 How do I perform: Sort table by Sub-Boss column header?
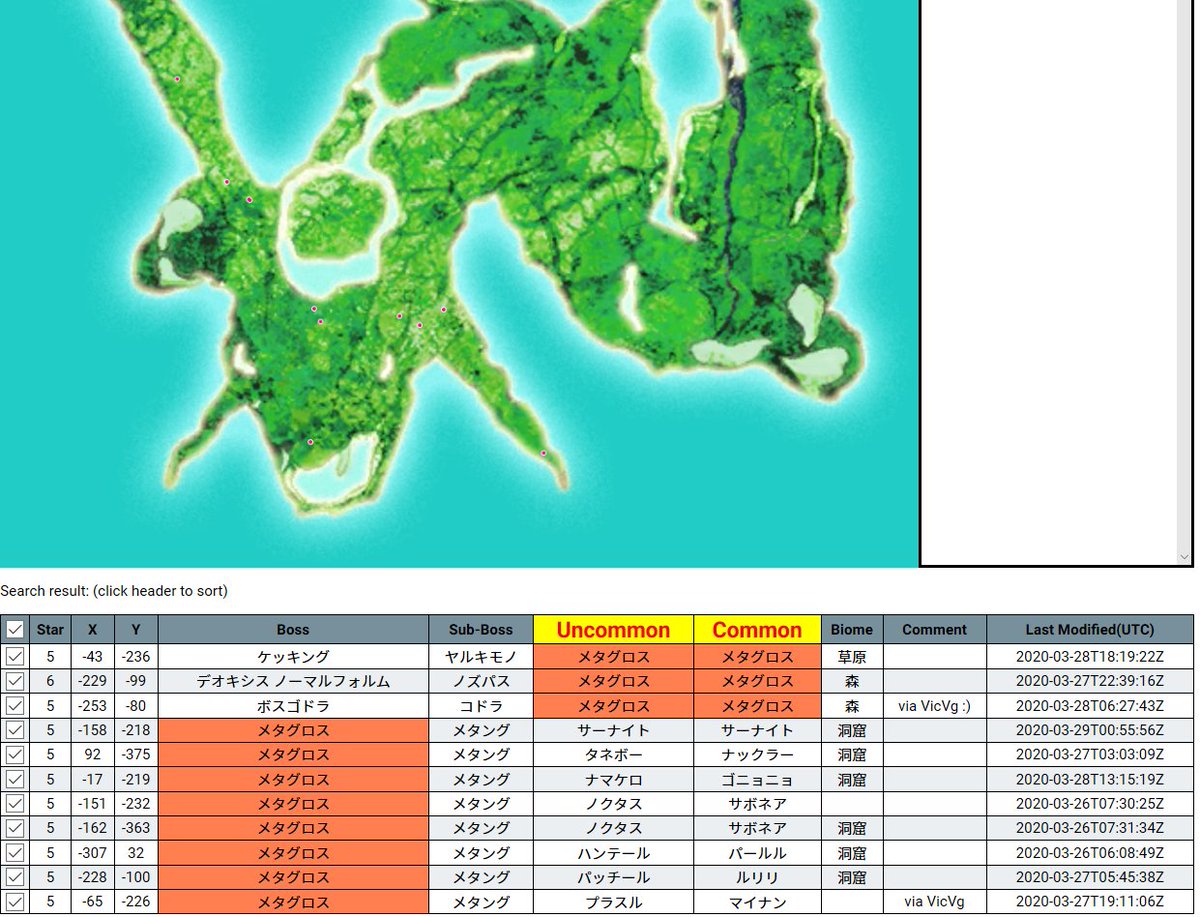(x=481, y=630)
